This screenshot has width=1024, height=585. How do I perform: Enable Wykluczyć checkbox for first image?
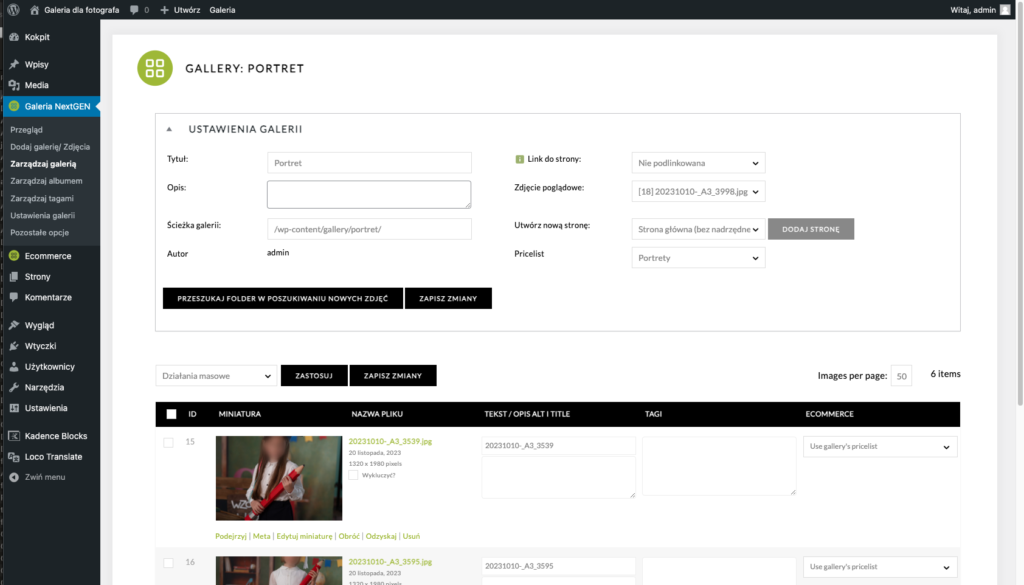click(353, 476)
